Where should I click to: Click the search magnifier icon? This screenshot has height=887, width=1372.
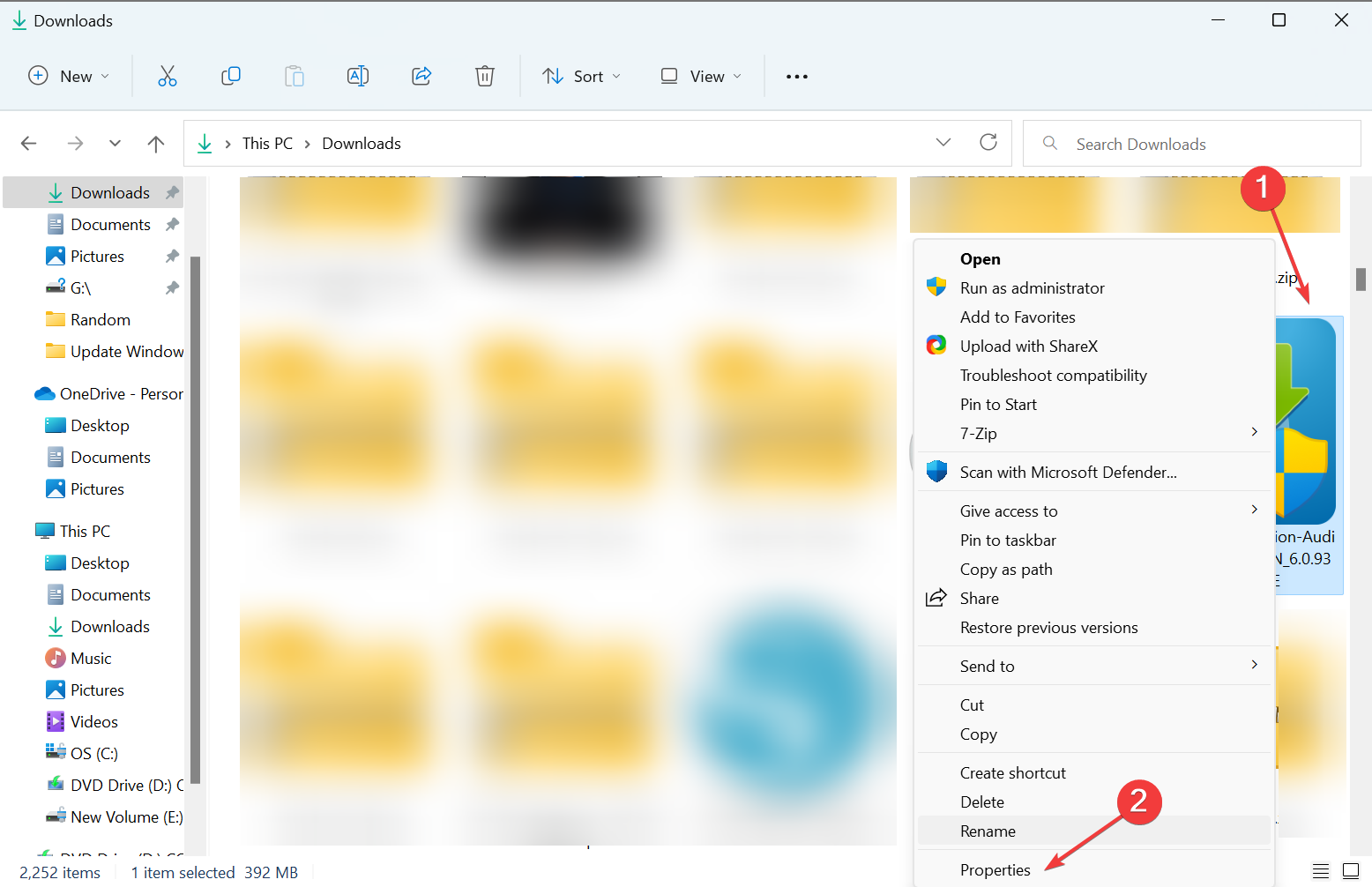pyautogui.click(x=1050, y=143)
